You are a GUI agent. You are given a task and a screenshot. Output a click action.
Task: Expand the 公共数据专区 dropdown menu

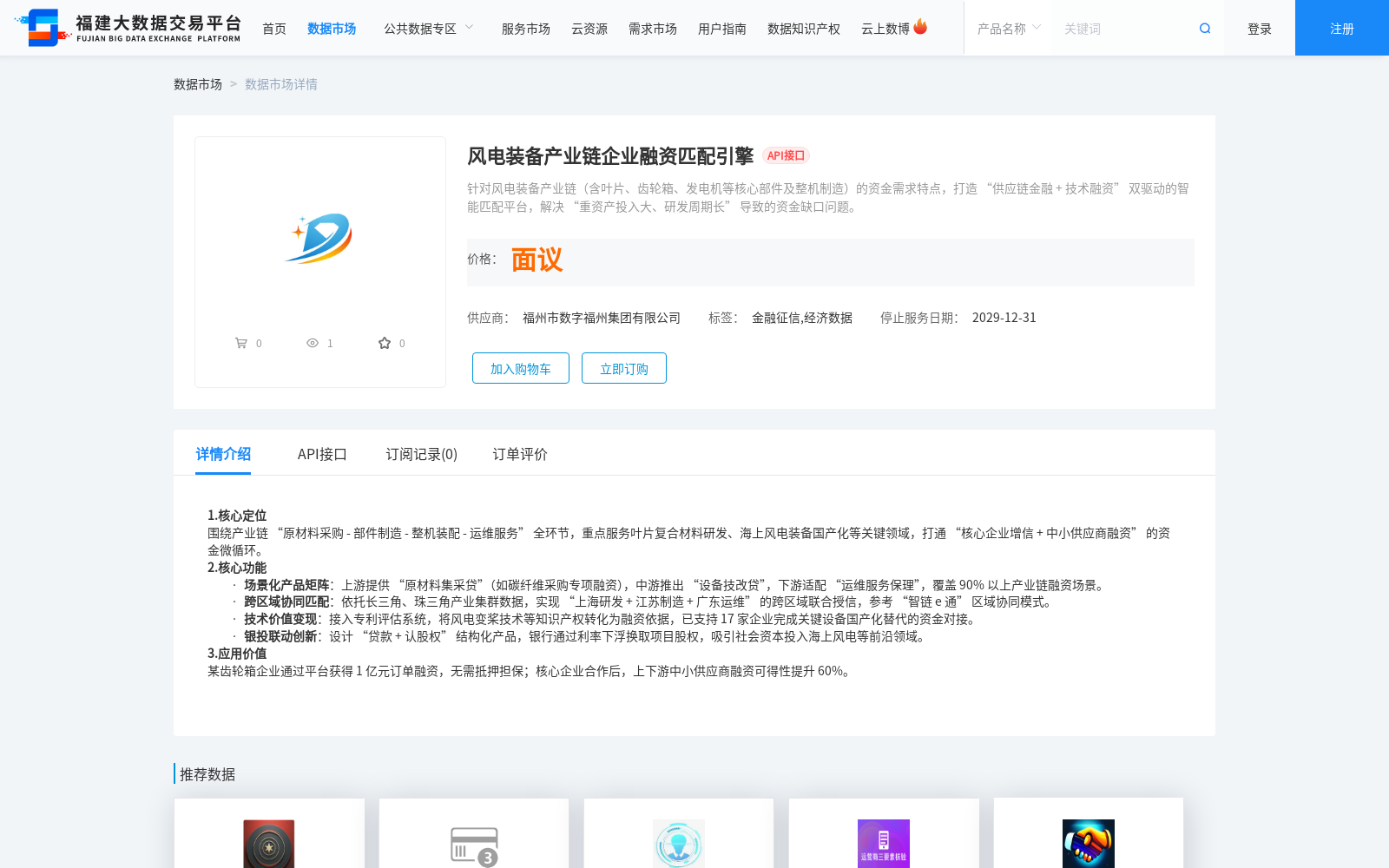coord(429,29)
